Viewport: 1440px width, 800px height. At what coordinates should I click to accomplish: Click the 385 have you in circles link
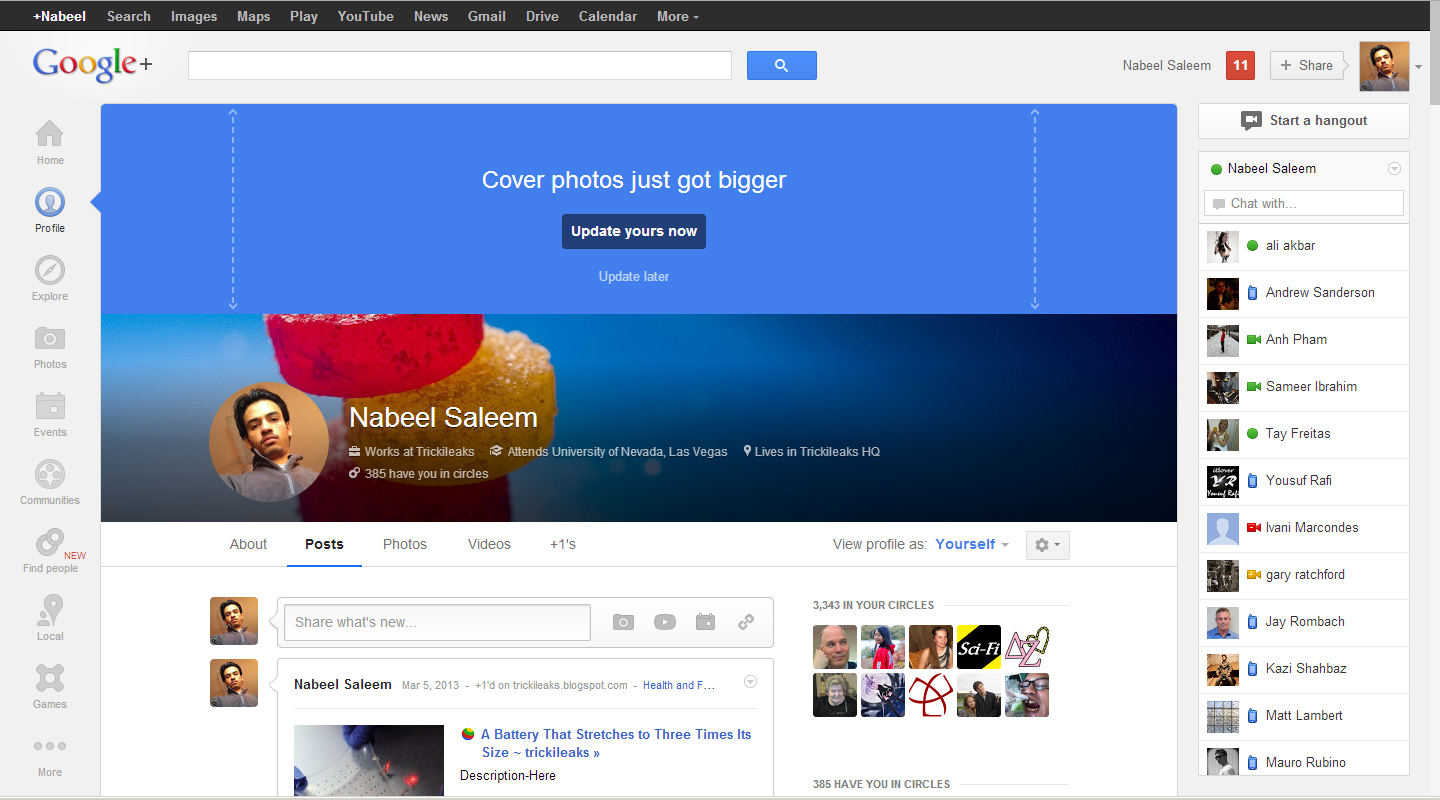[x=426, y=474]
